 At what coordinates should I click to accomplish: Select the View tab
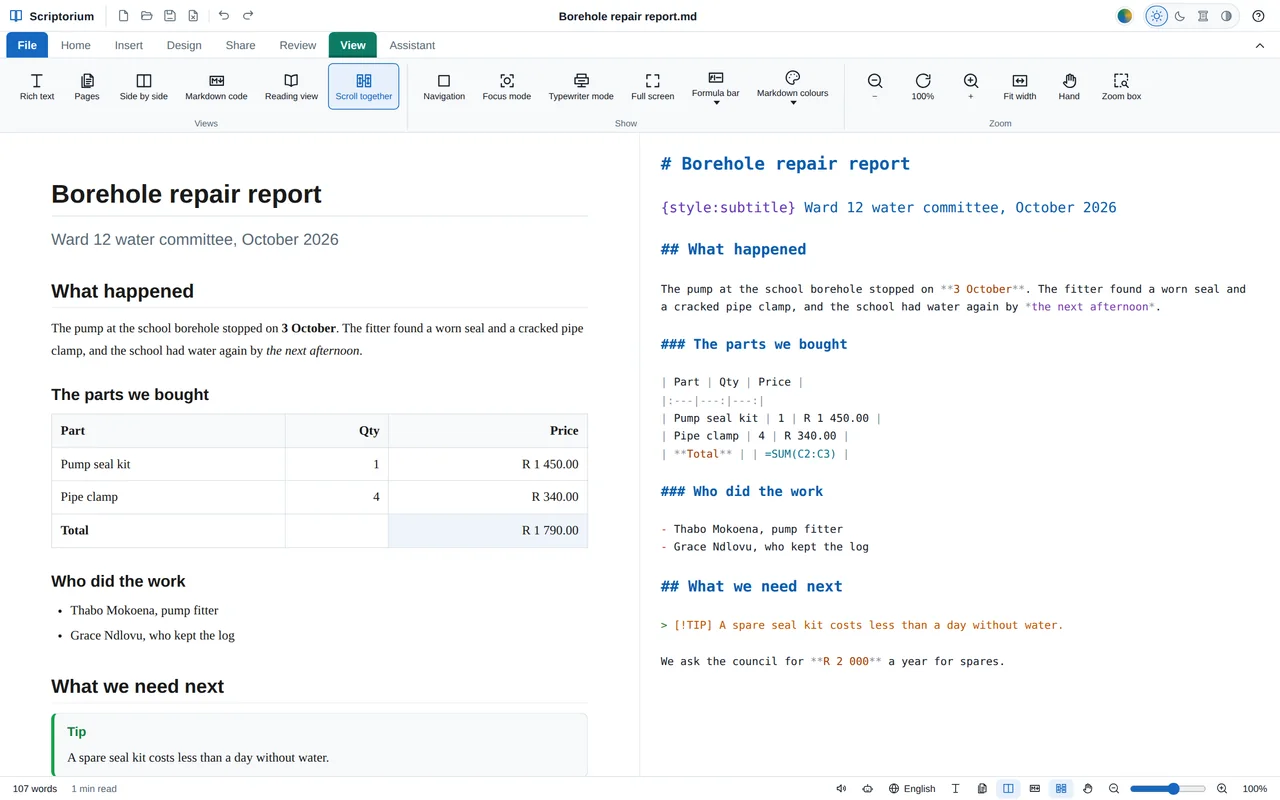(x=353, y=45)
